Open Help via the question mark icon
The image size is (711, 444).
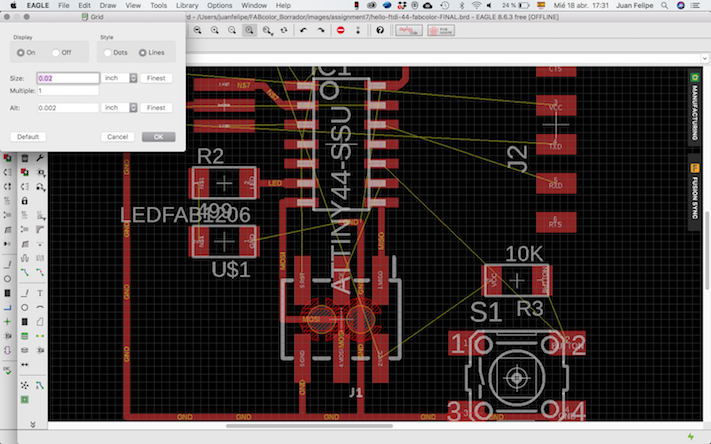[x=379, y=31]
